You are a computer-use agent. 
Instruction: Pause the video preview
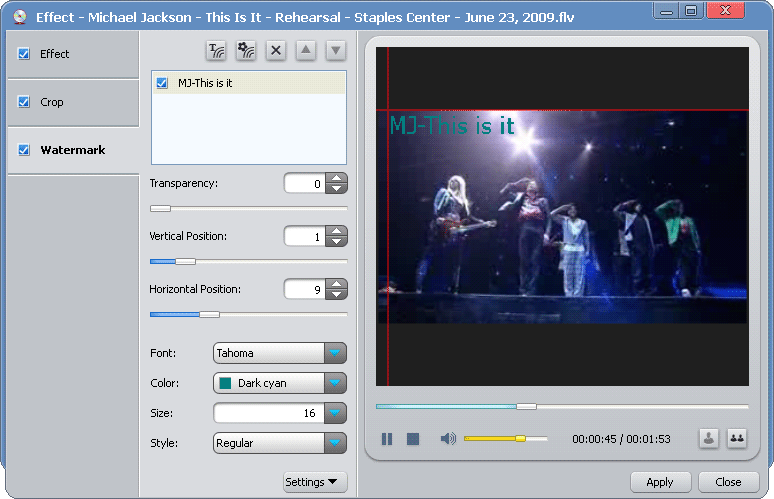387,439
